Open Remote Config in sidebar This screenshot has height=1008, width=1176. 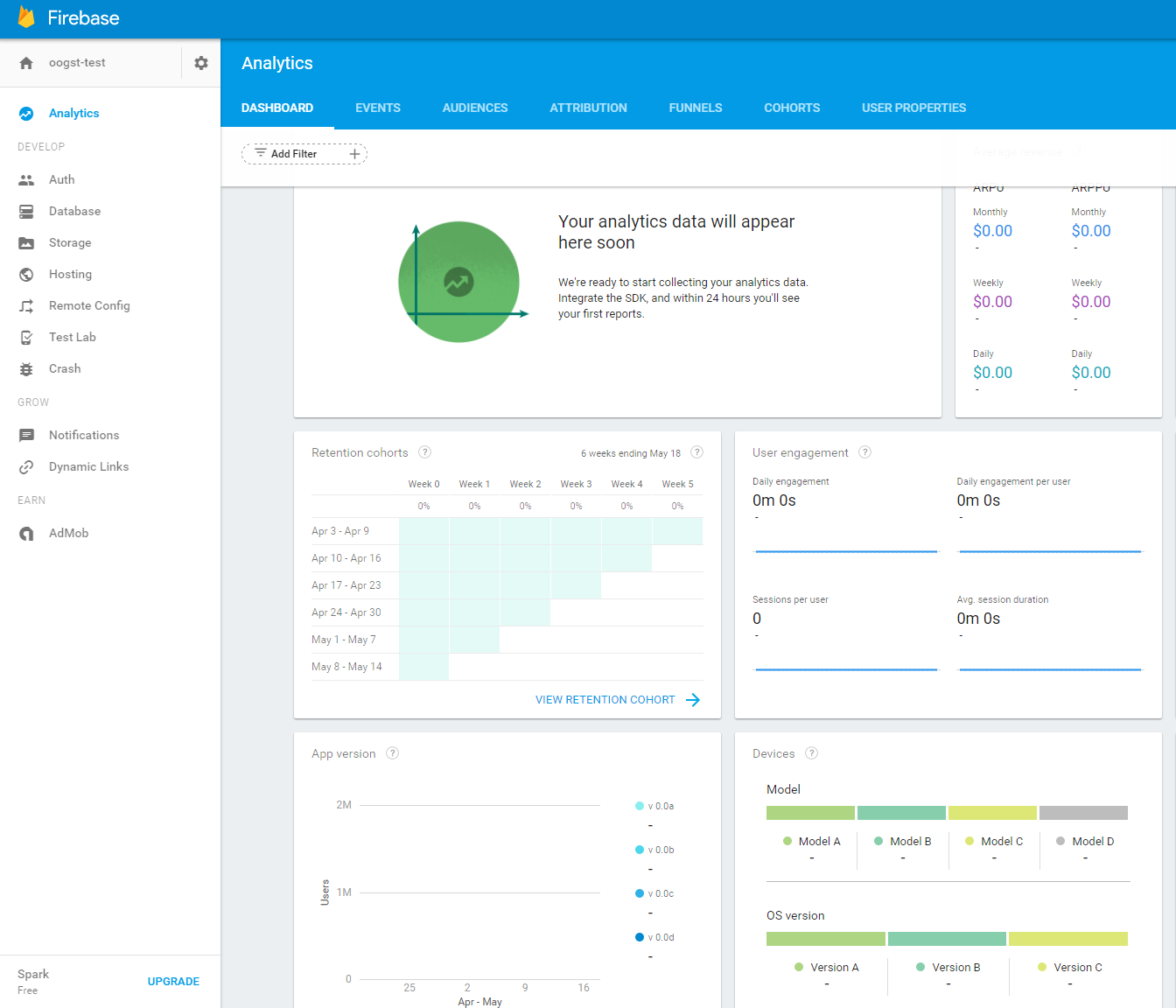[89, 305]
